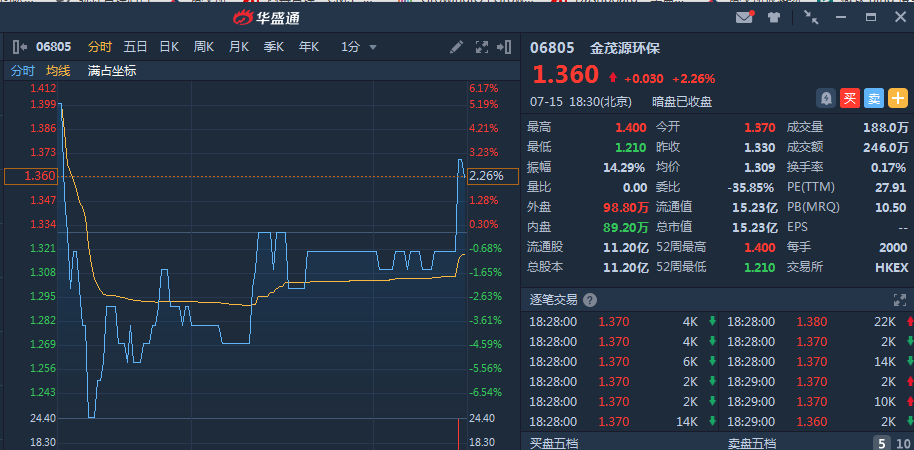914x450 pixels.
Task: Click the 交易所 value HKEX
Action: [891, 268]
